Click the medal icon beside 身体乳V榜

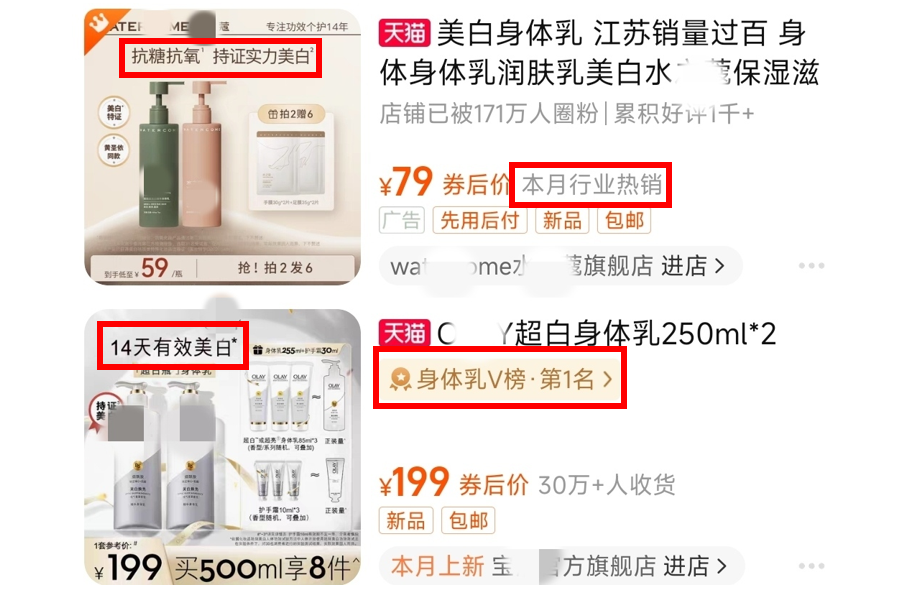400,380
